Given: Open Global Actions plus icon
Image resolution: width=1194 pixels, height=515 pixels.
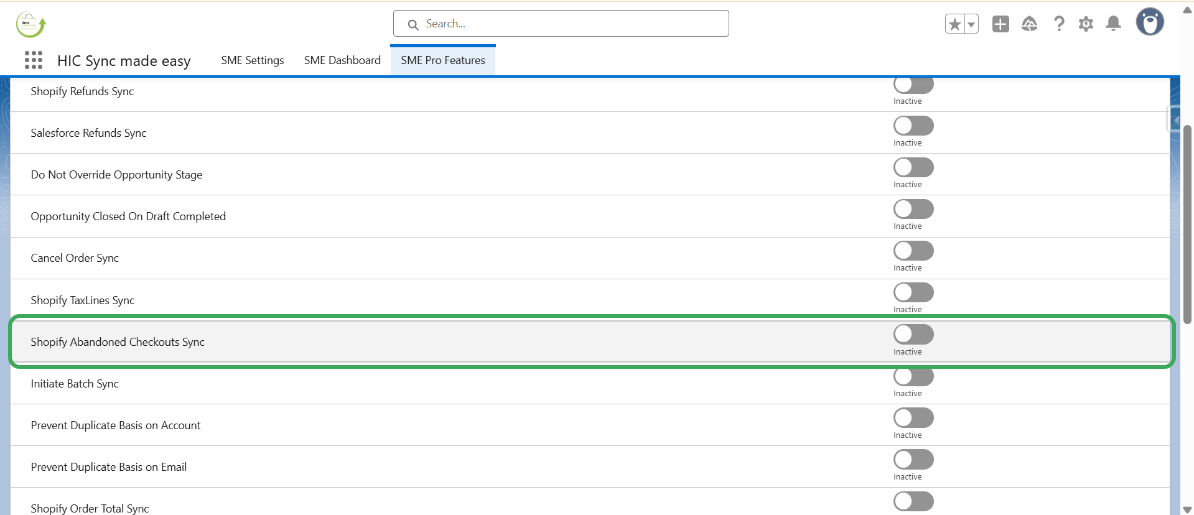Looking at the screenshot, I should pyautogui.click(x=1001, y=24).
